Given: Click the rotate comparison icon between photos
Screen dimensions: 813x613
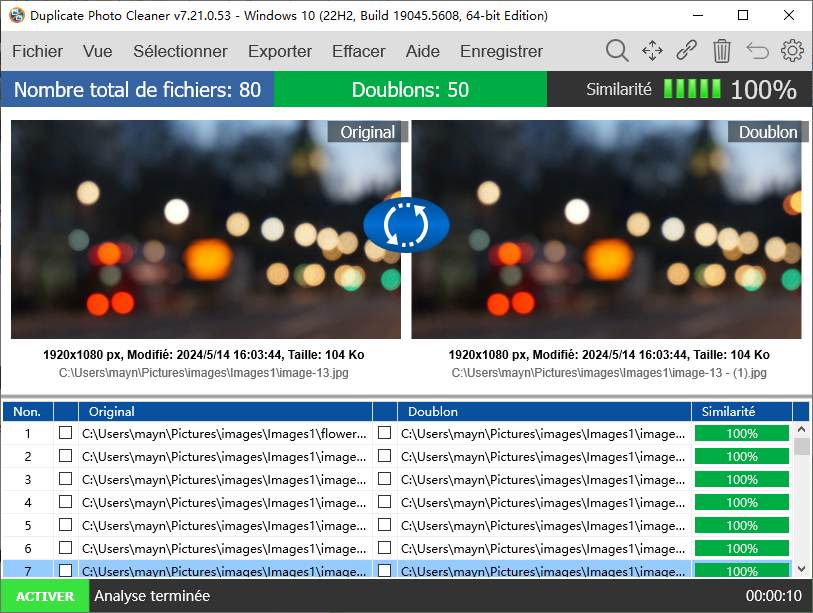Looking at the screenshot, I should (406, 225).
